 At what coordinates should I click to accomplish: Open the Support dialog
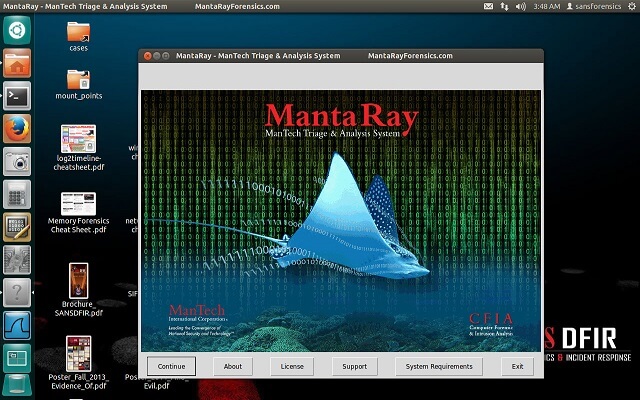(x=354, y=366)
